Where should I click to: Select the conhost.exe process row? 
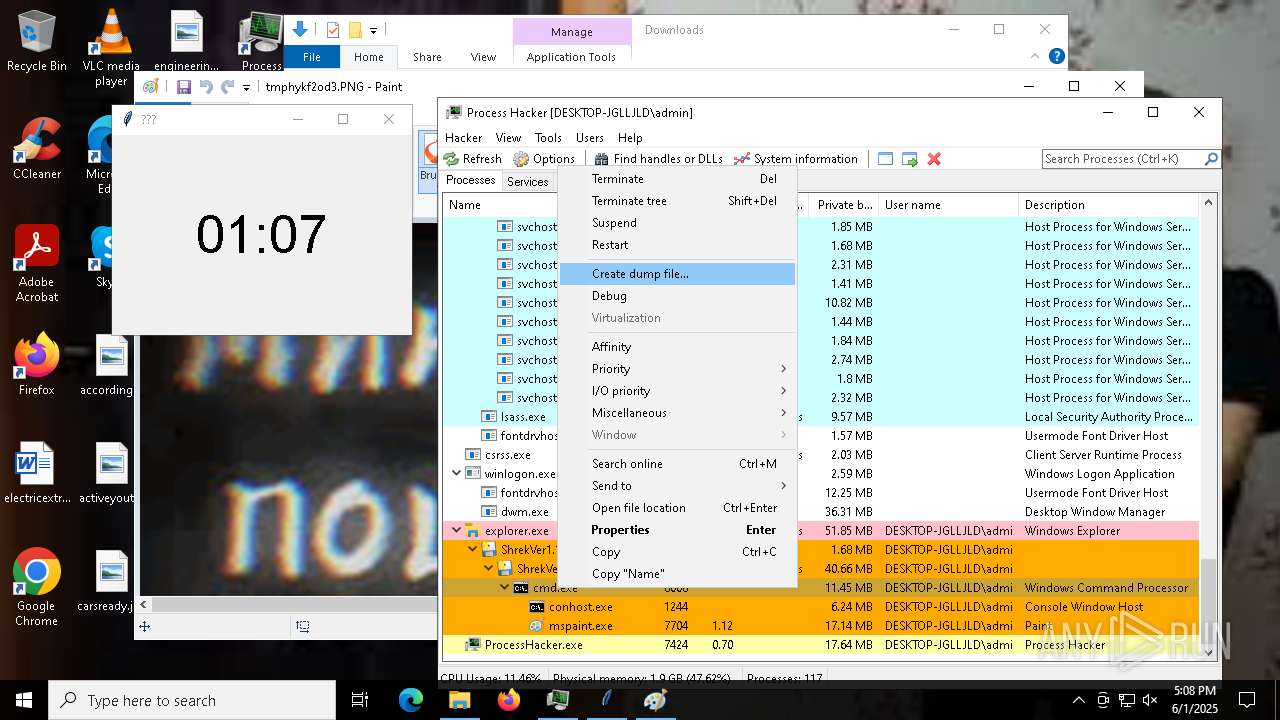click(821, 607)
